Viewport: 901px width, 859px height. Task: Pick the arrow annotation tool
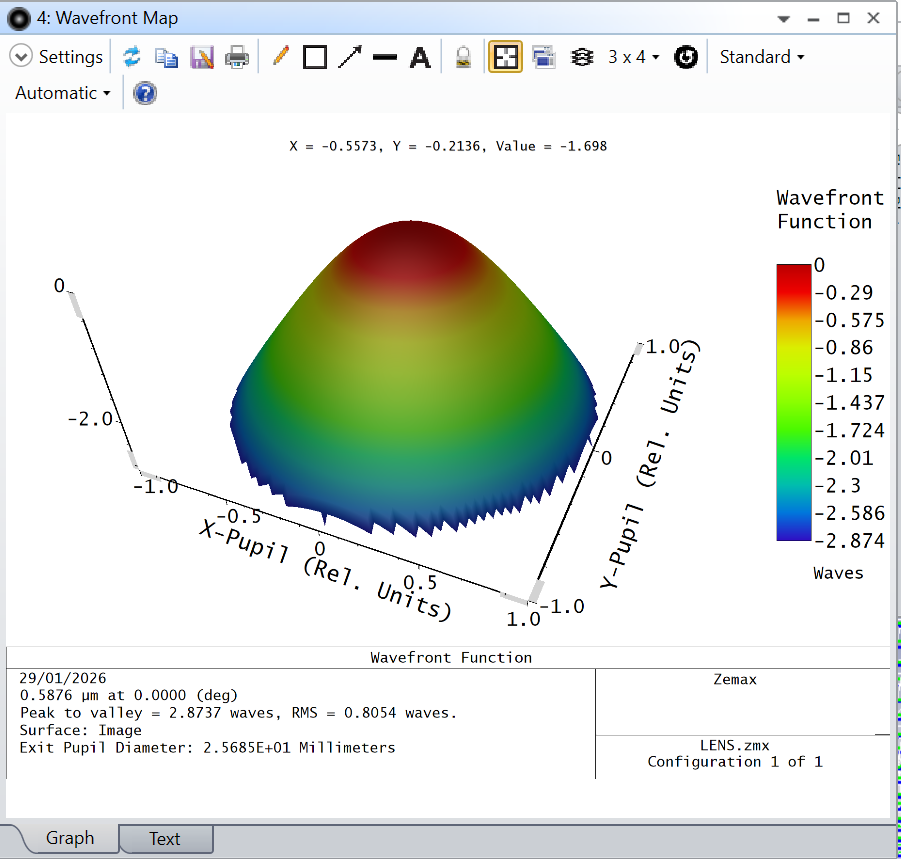(x=349, y=57)
